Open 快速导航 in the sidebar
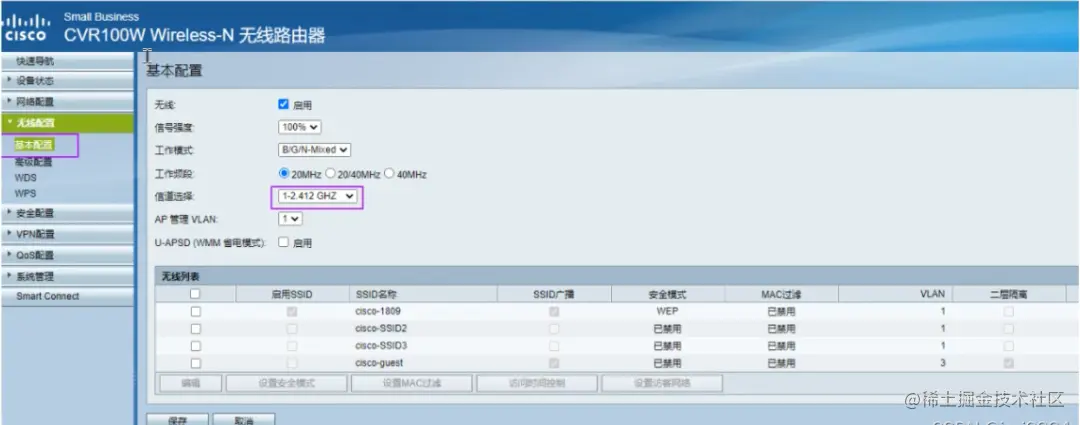The width and height of the screenshot is (1080, 425). [68, 61]
